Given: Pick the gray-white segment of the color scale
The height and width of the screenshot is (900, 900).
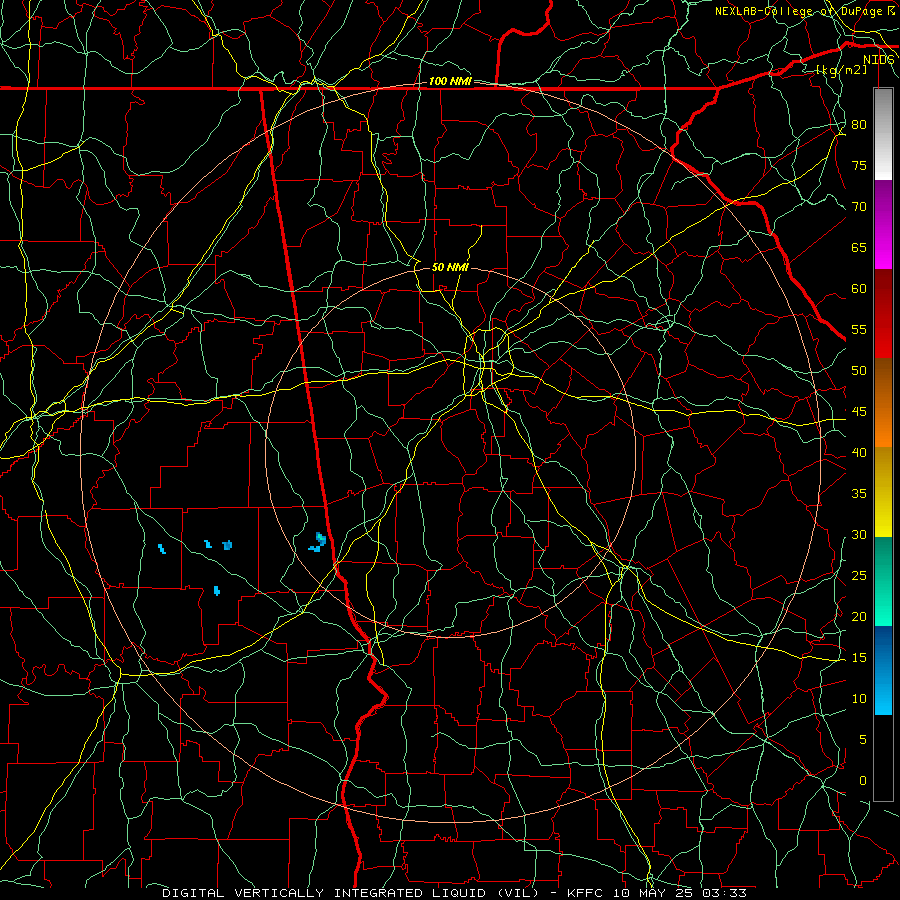Looking at the screenshot, I should pos(883,134).
